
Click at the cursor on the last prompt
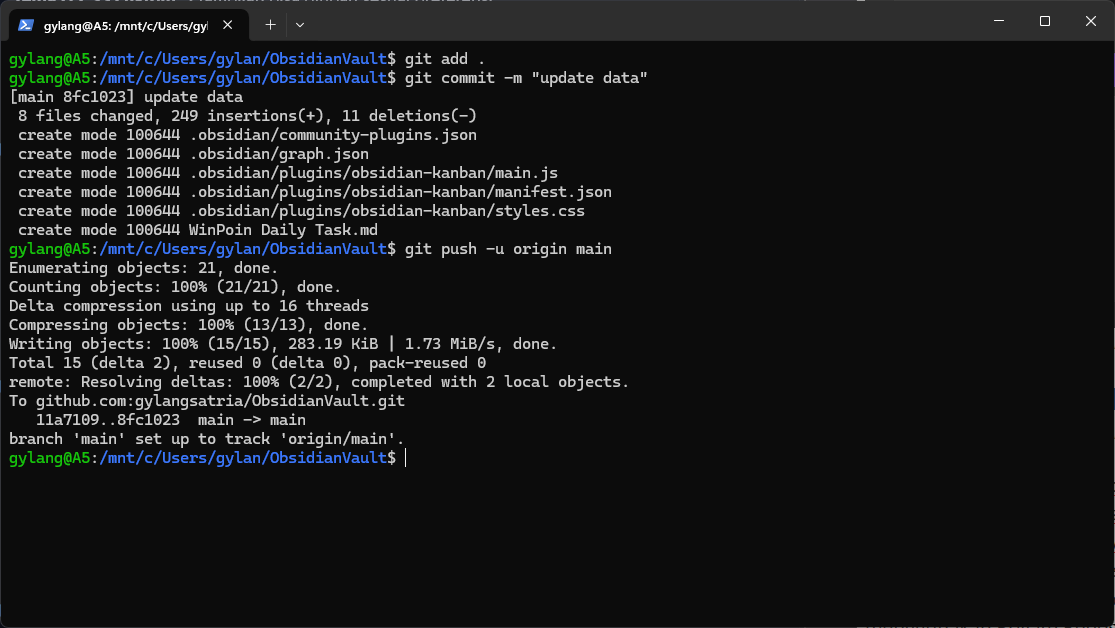pos(406,458)
